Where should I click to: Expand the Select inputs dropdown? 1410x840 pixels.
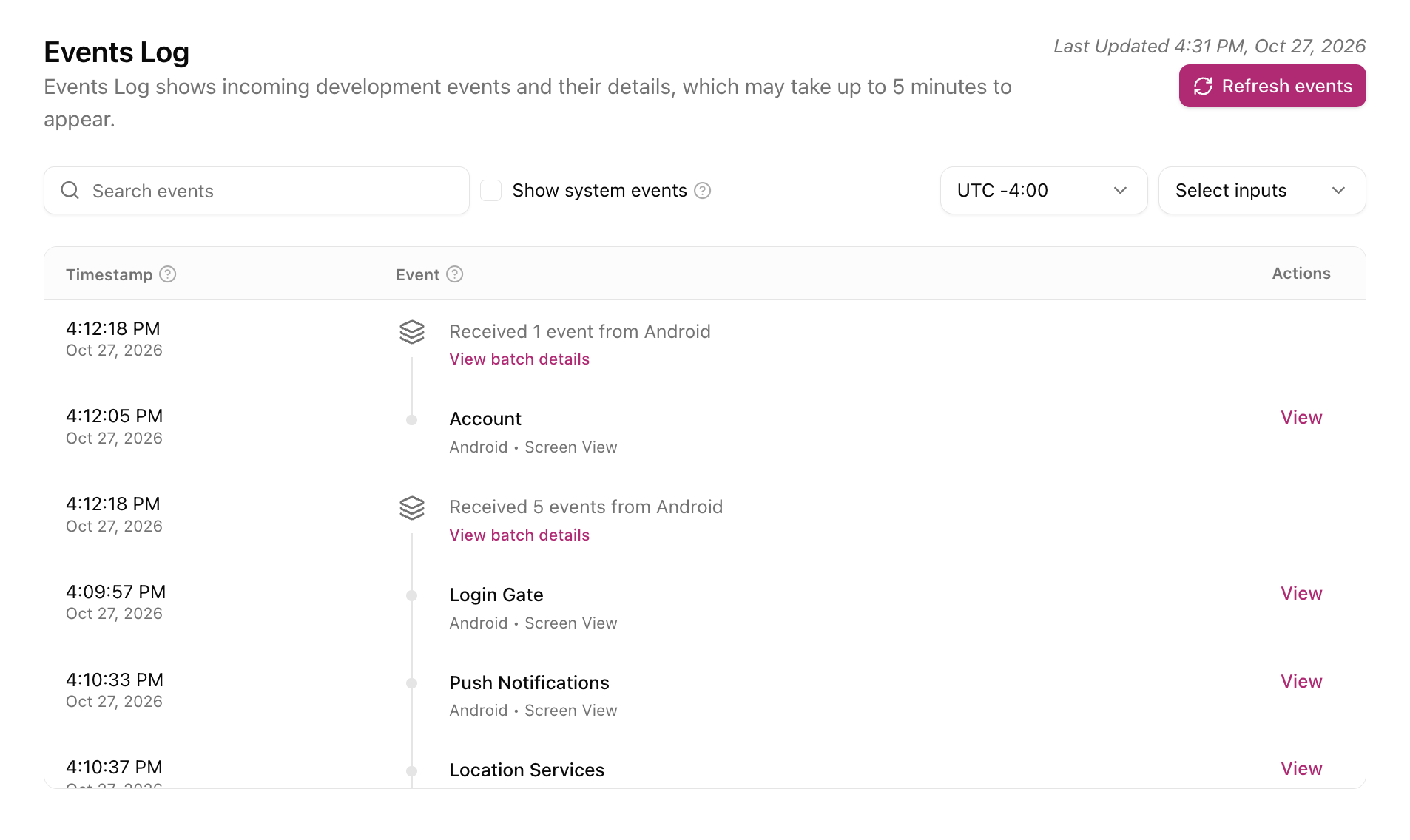[x=1262, y=191]
